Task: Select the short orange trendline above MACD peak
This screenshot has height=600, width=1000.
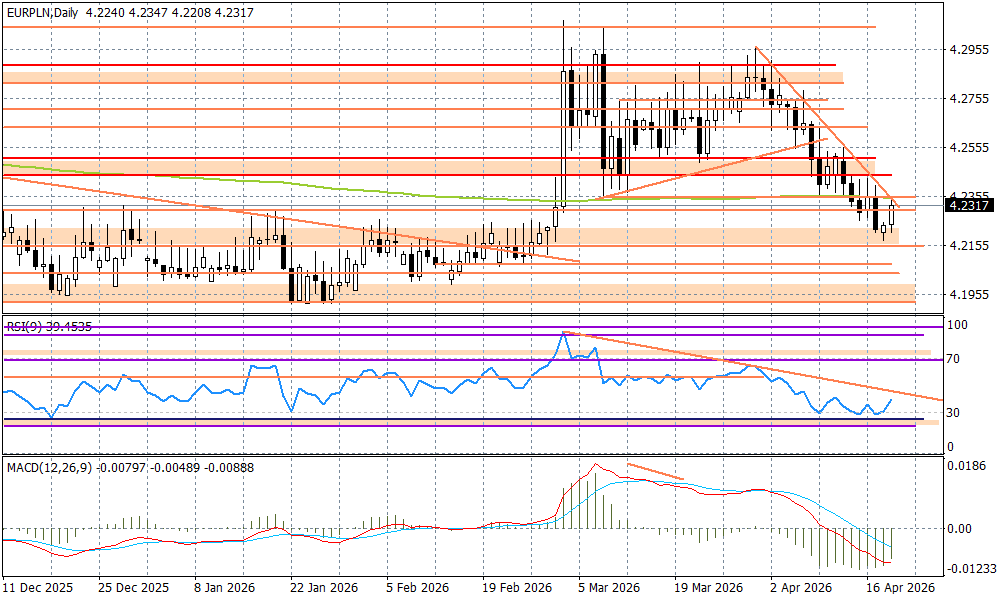Action: coord(655,471)
